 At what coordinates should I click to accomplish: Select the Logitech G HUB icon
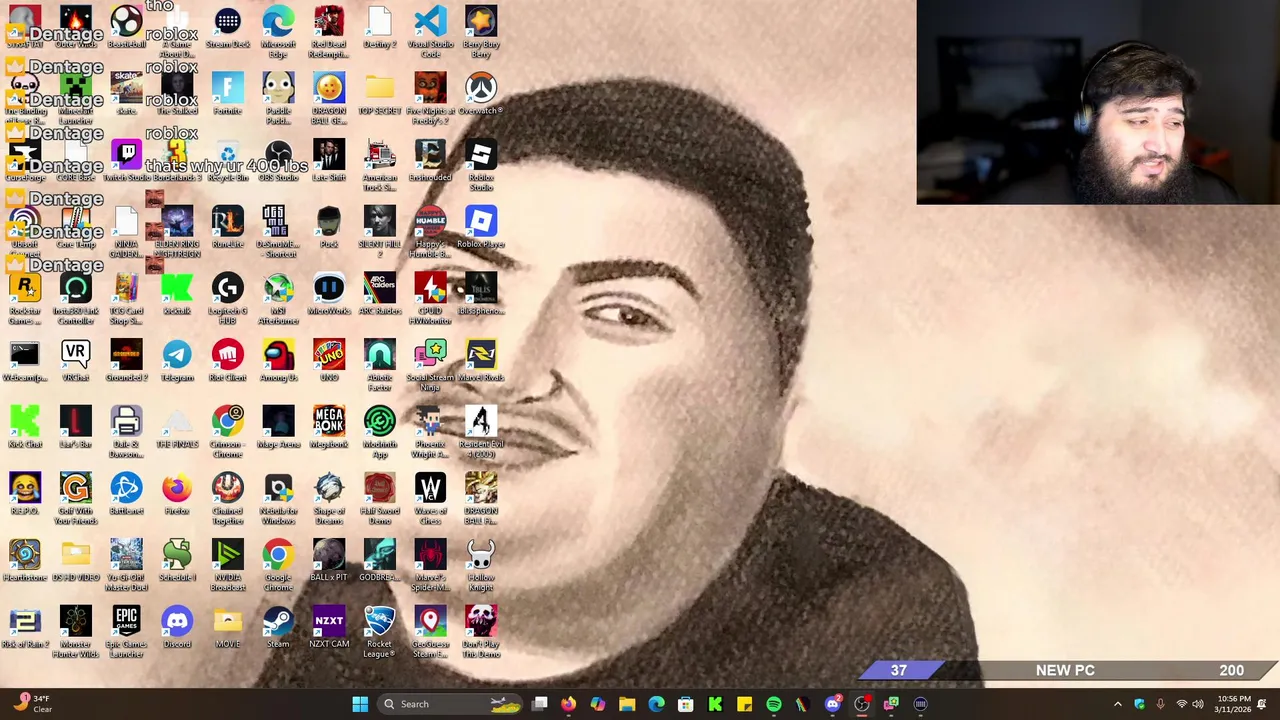(x=228, y=298)
